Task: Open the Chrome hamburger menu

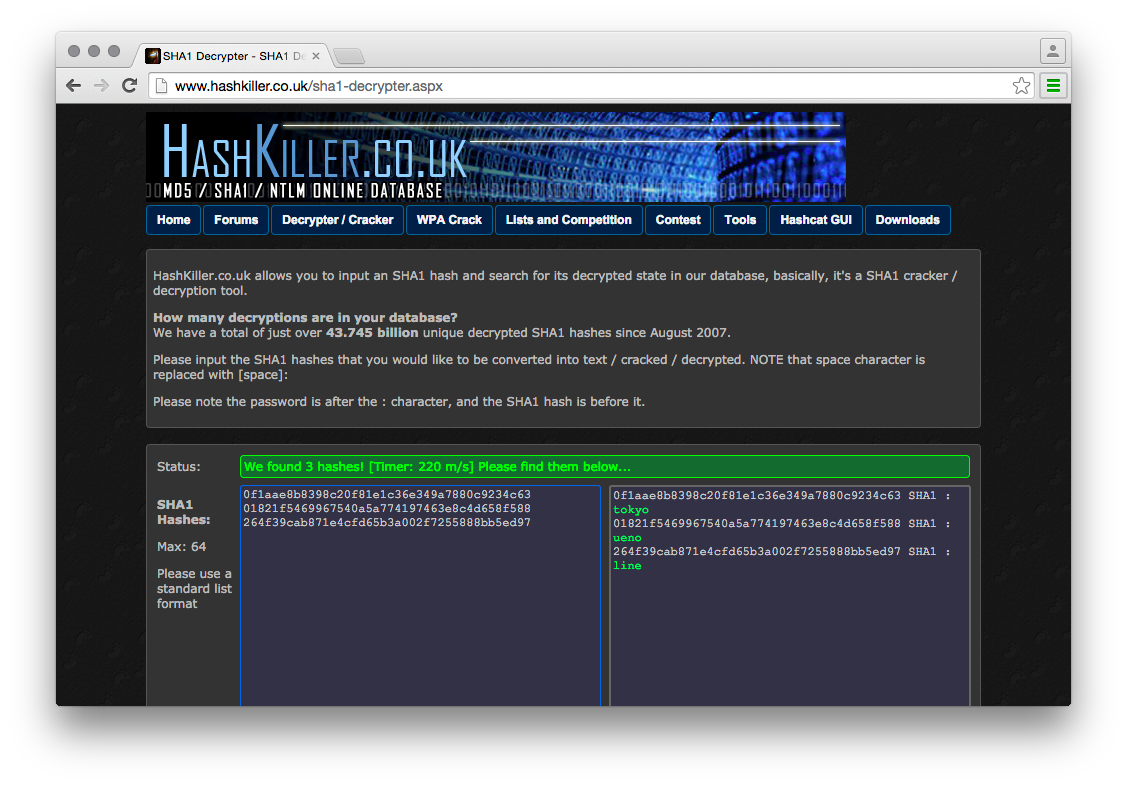Action: 1053,86
